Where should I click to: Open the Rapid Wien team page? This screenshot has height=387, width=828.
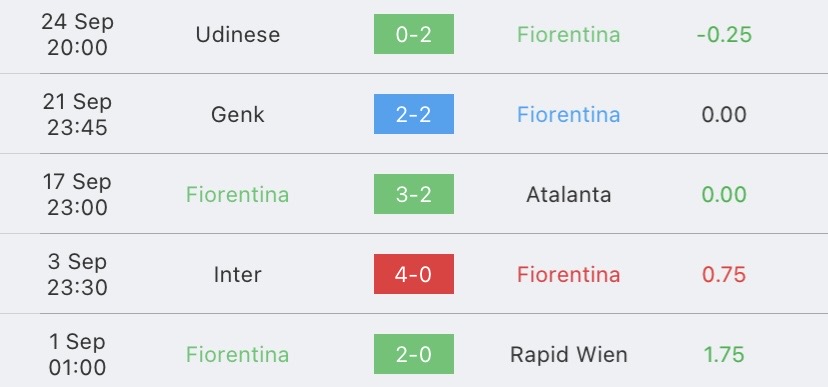pyautogui.click(x=569, y=354)
